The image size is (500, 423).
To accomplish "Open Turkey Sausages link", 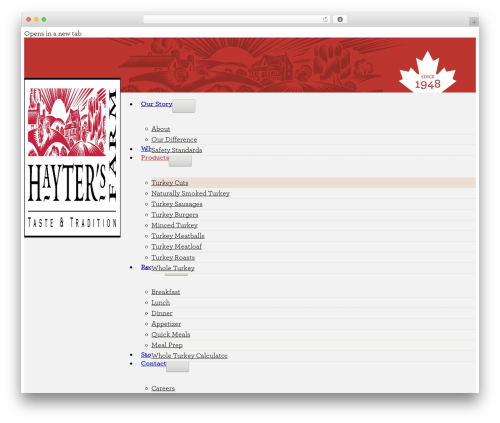I will click(177, 204).
